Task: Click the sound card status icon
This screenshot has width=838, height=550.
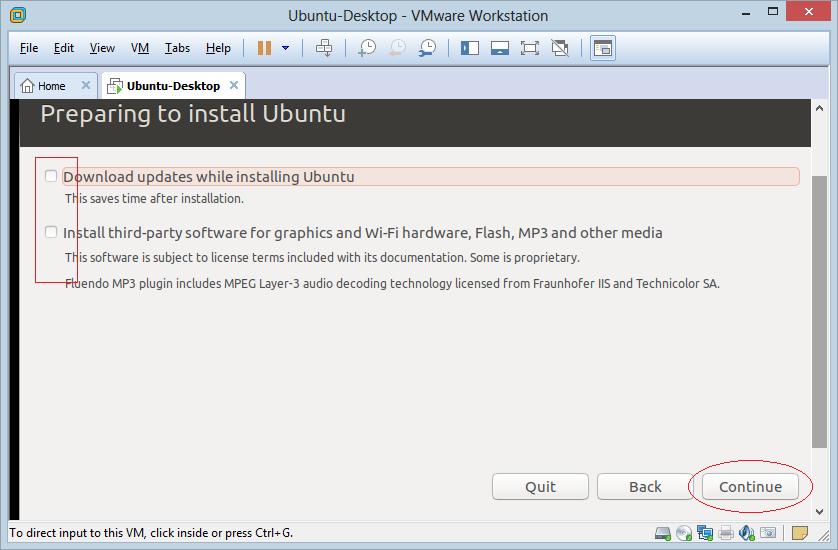Action: click(x=747, y=533)
